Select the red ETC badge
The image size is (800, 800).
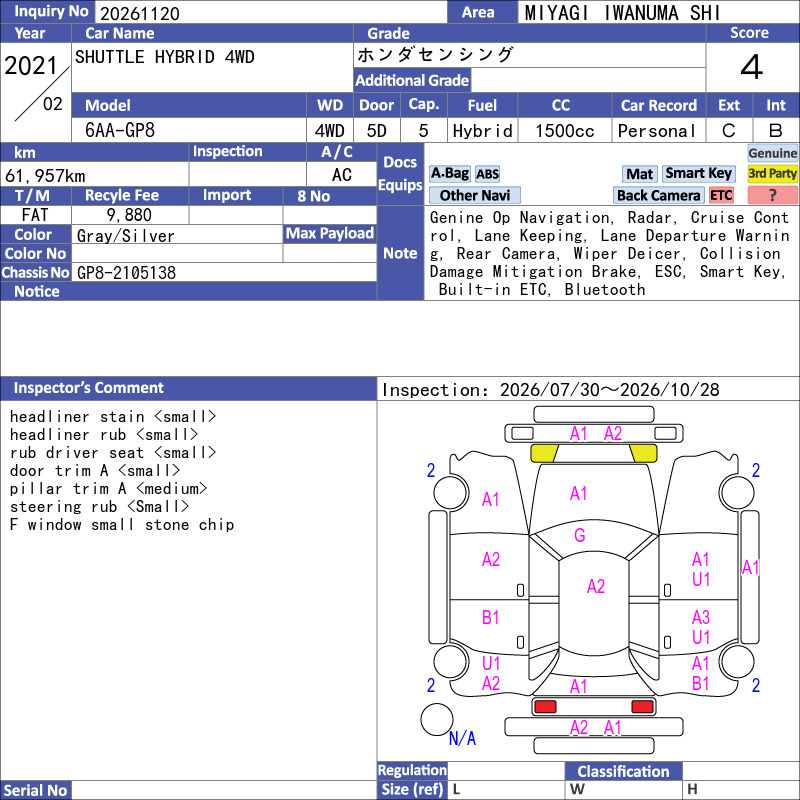[x=721, y=195]
